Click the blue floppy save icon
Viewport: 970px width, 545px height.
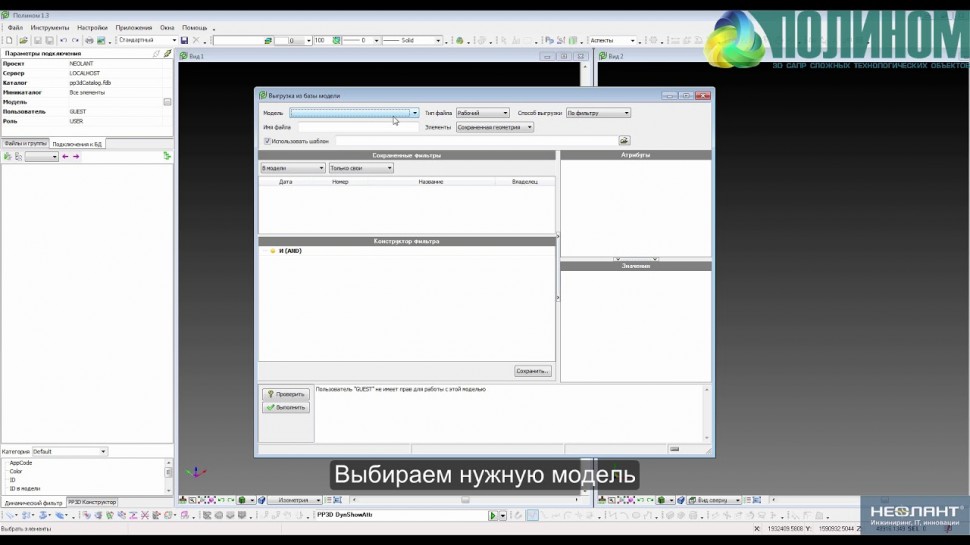click(184, 40)
